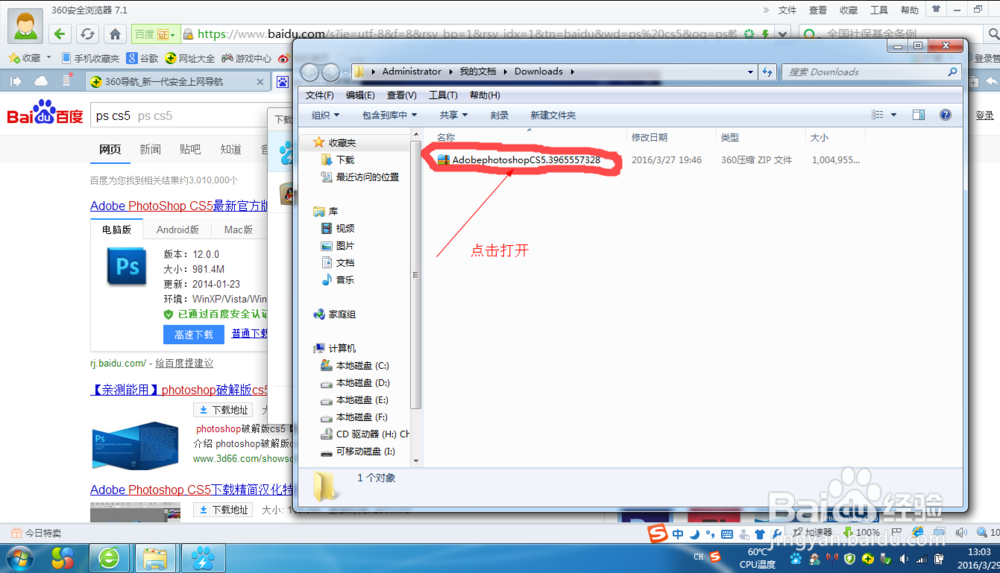The image size is (1000, 573).
Task: Open the 网址大全 bookmark
Action: pyautogui.click(x=189, y=58)
